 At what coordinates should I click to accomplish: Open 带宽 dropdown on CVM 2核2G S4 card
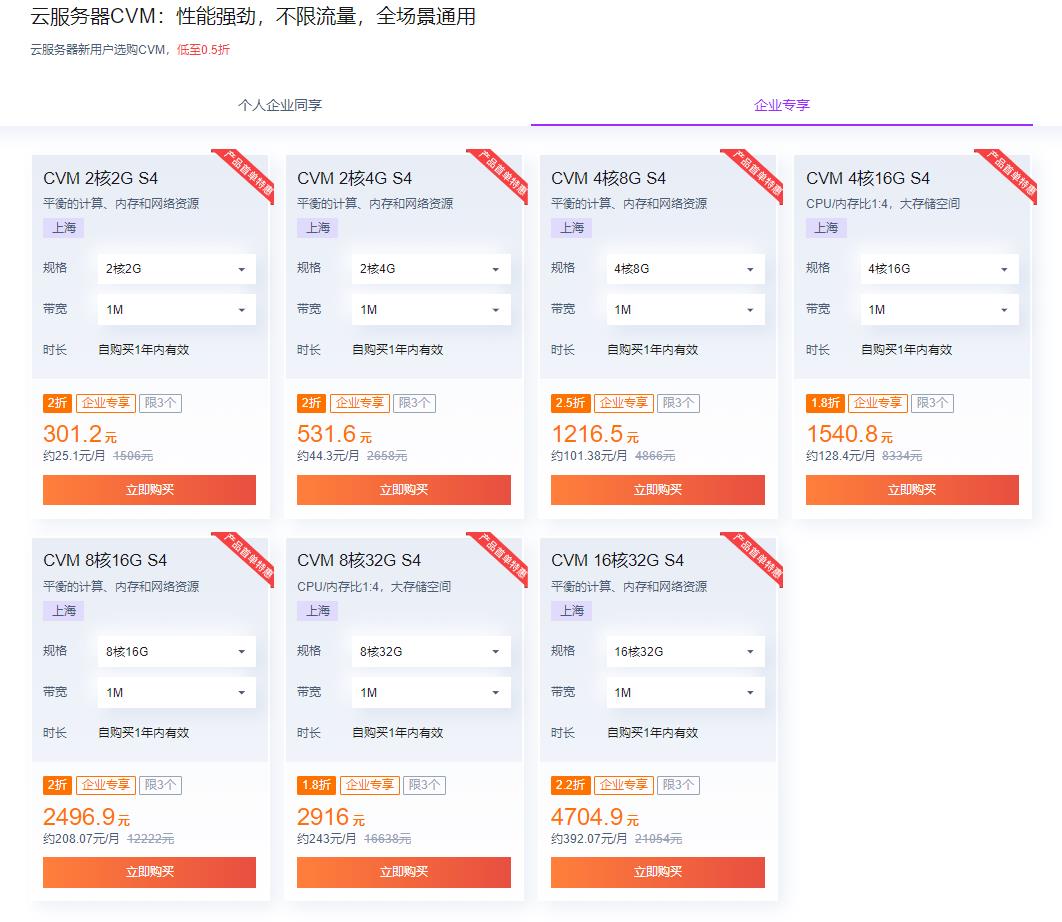tap(177, 310)
